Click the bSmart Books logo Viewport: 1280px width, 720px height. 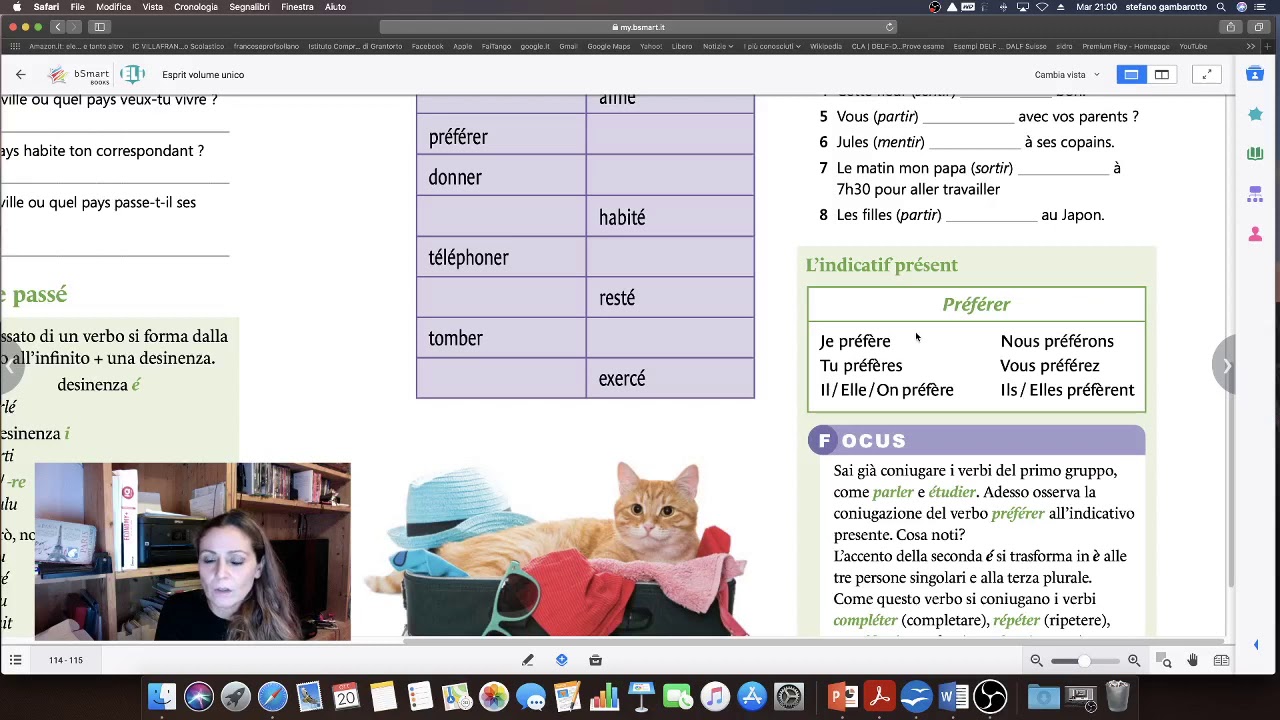(x=80, y=74)
